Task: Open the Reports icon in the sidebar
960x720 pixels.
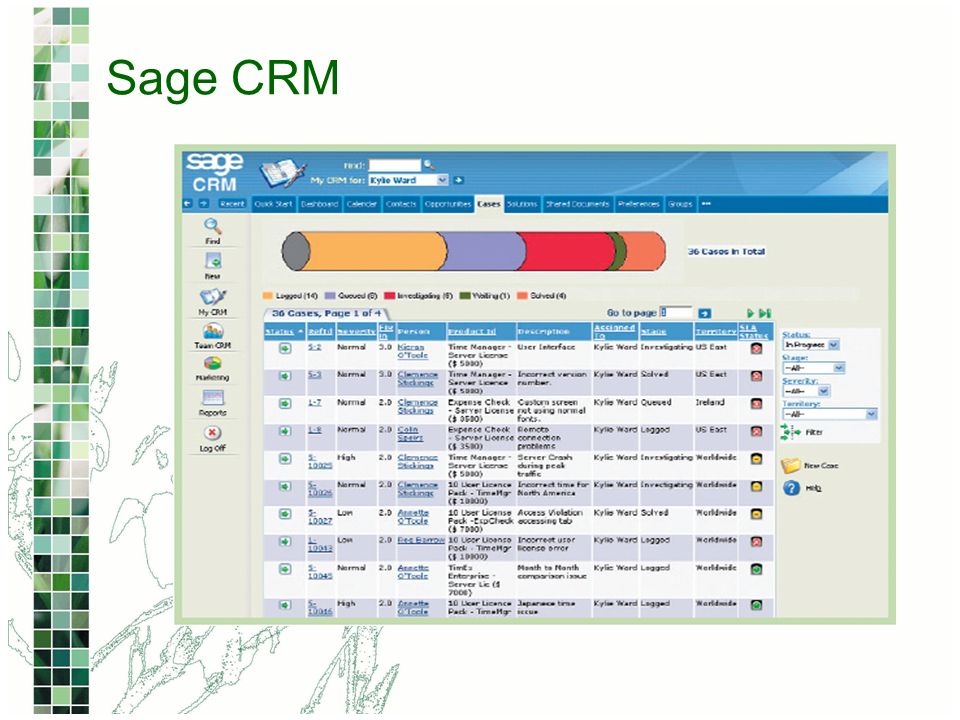Action: [212, 398]
